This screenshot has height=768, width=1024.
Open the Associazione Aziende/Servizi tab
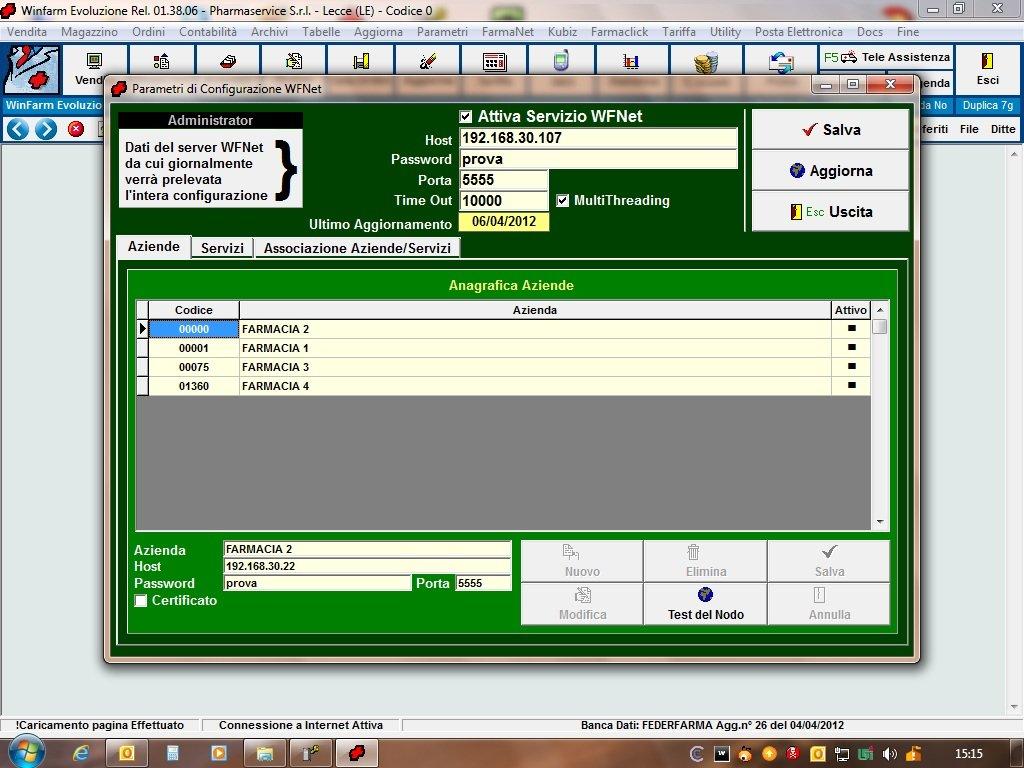point(357,248)
